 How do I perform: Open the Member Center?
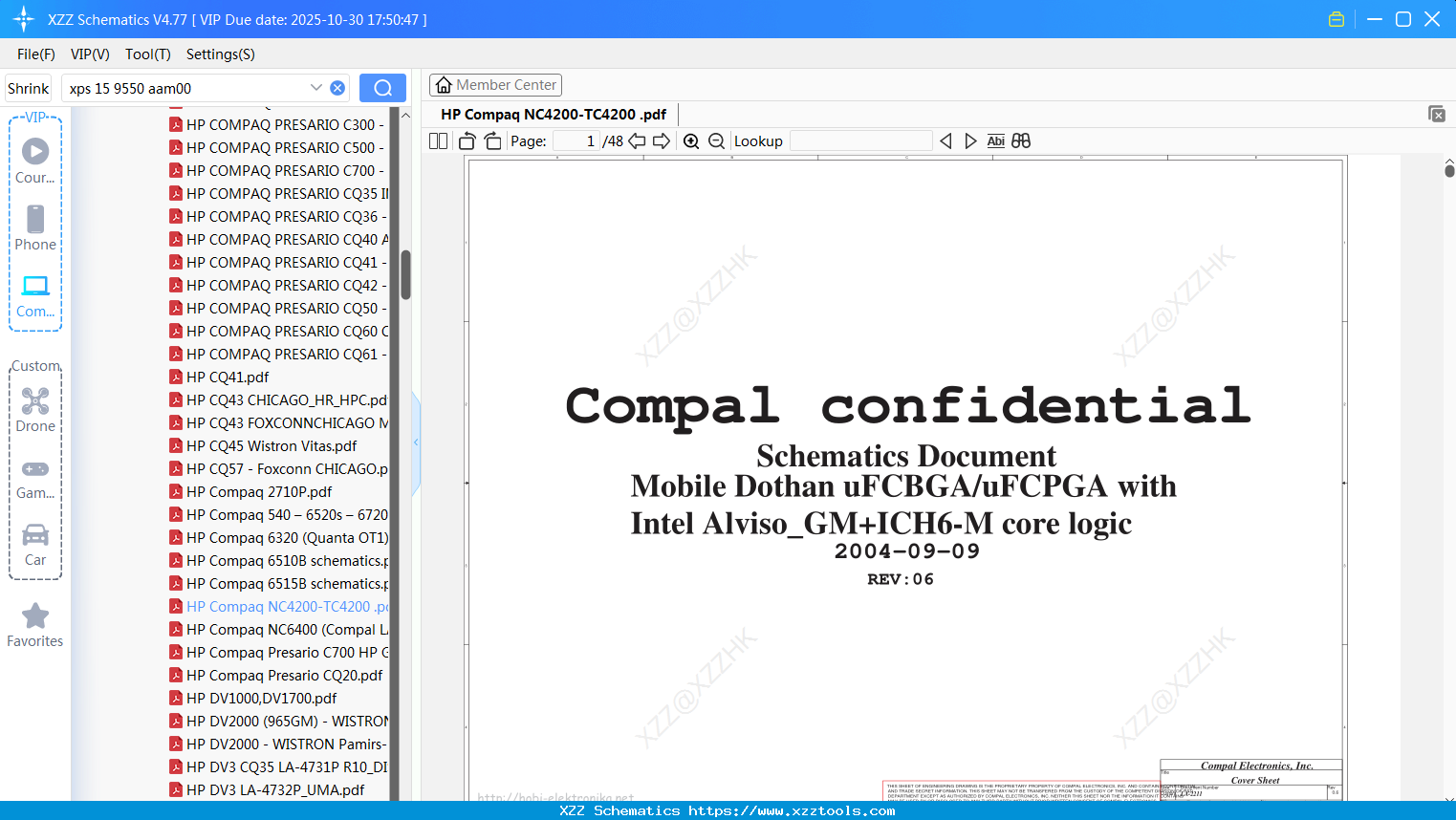click(x=495, y=85)
